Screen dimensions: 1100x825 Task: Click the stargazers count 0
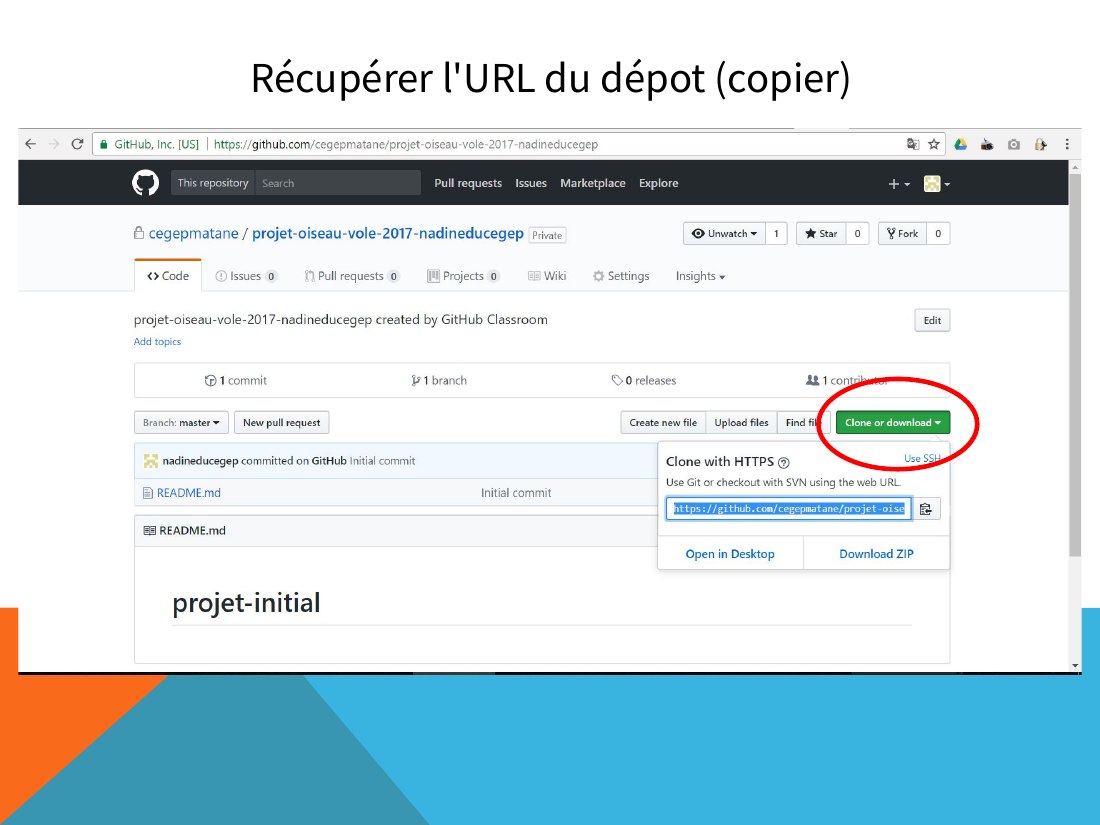point(857,234)
